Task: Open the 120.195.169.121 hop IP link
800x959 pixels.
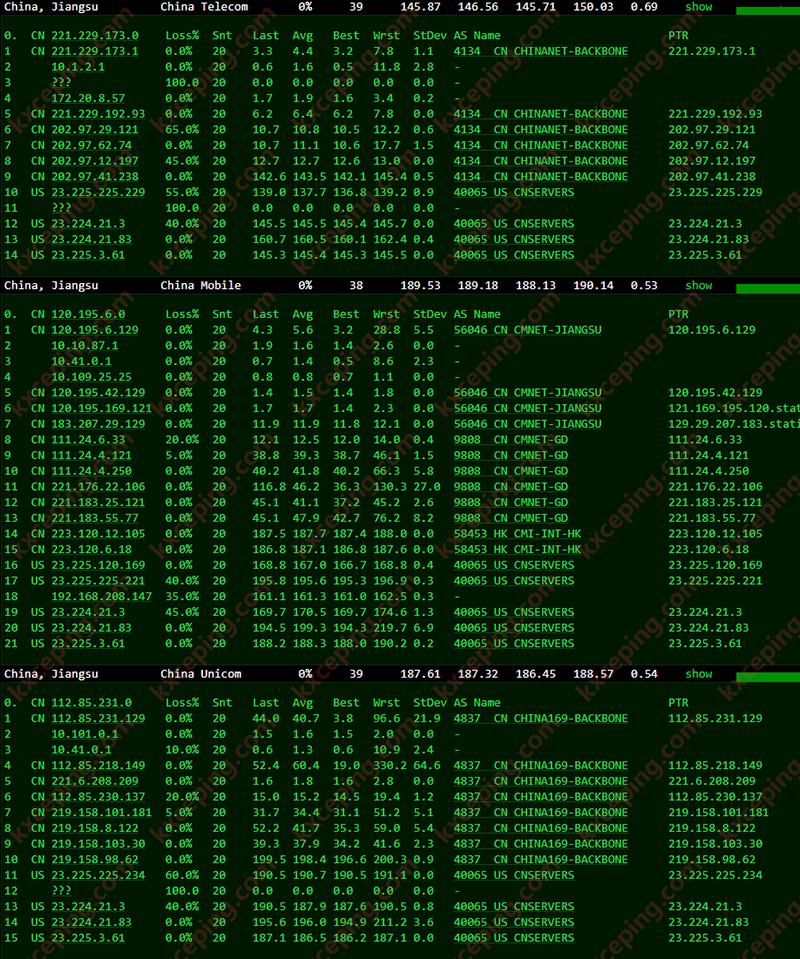Action: (x=102, y=408)
